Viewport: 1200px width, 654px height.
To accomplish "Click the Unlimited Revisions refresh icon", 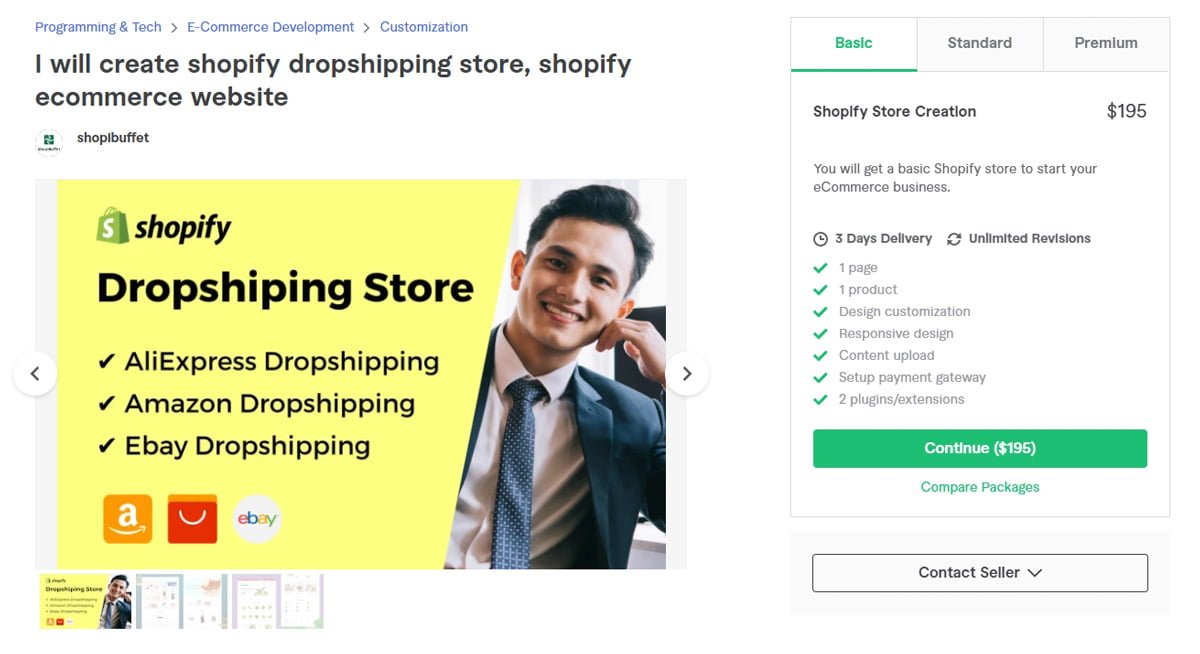I will pos(954,239).
